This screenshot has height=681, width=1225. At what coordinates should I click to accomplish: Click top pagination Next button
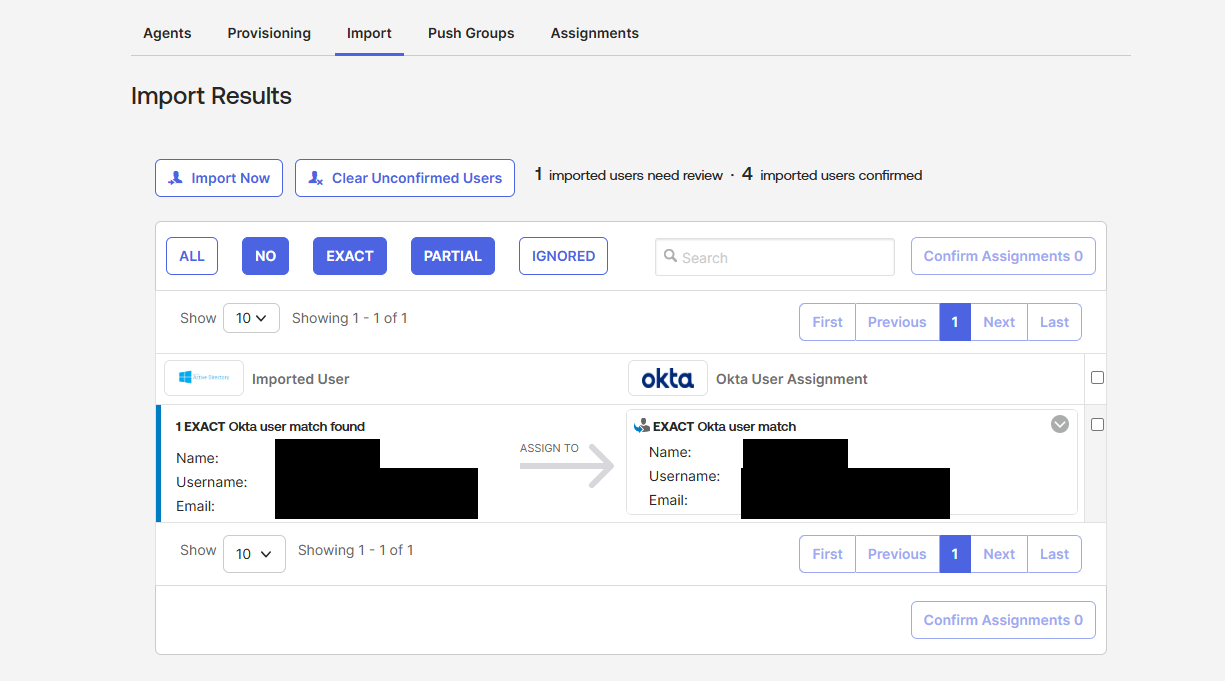click(x=999, y=322)
